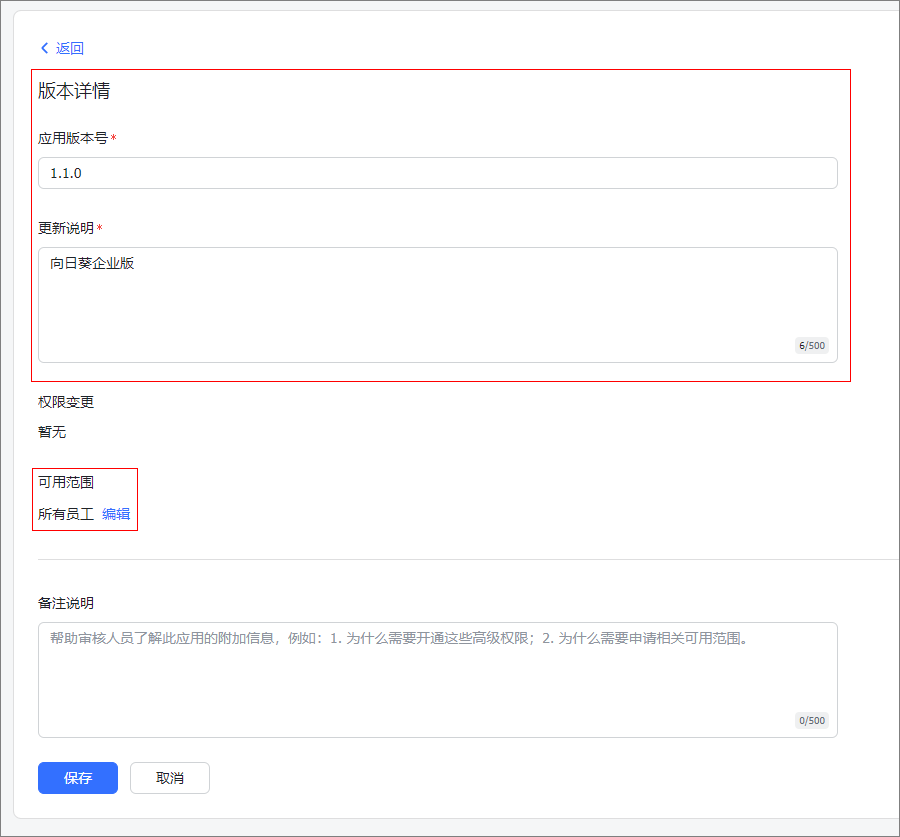
Task: Click the 应用版本号 field label
Action: tap(72, 138)
